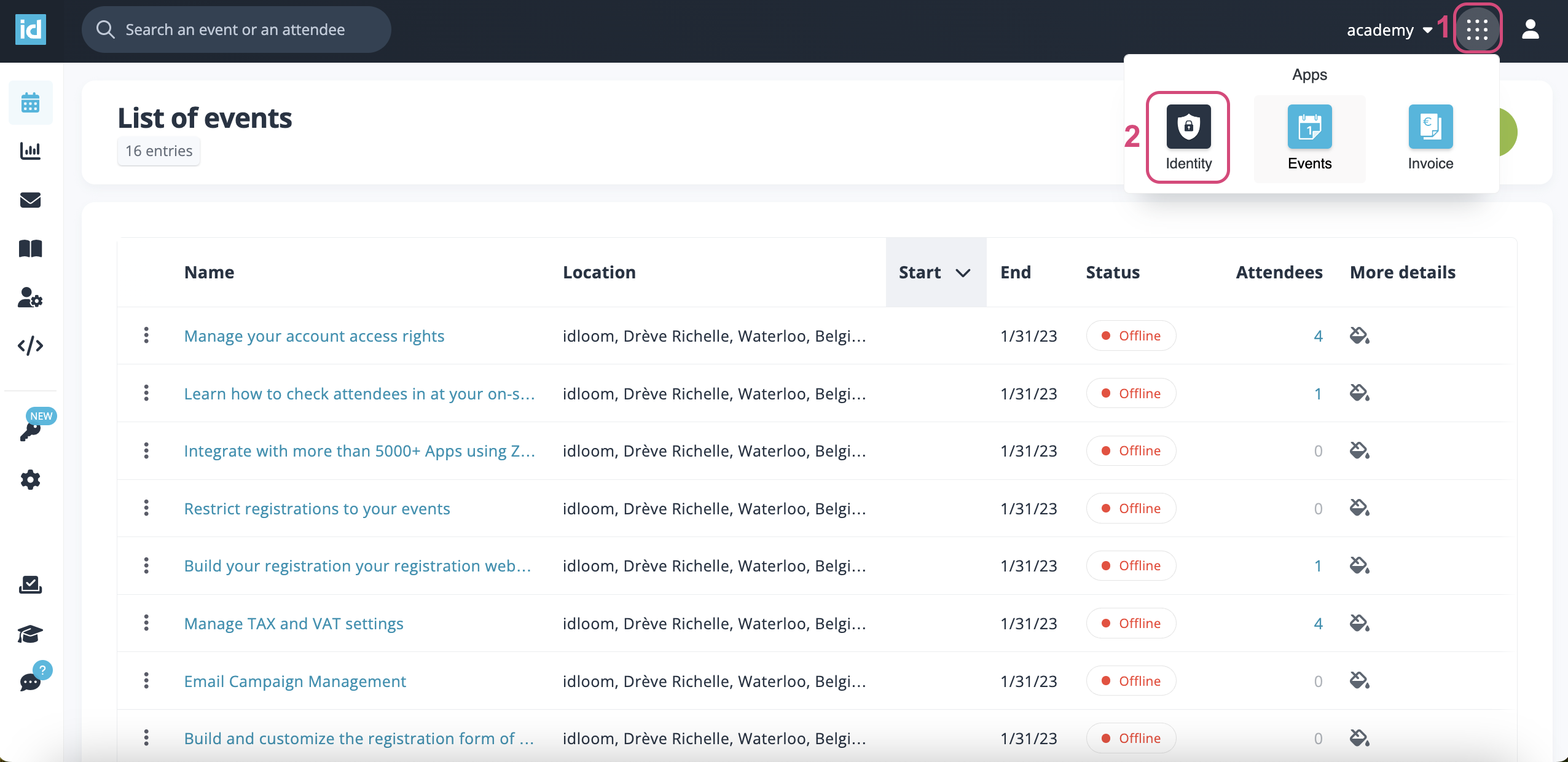Click the settings gear sidebar icon

(x=30, y=479)
